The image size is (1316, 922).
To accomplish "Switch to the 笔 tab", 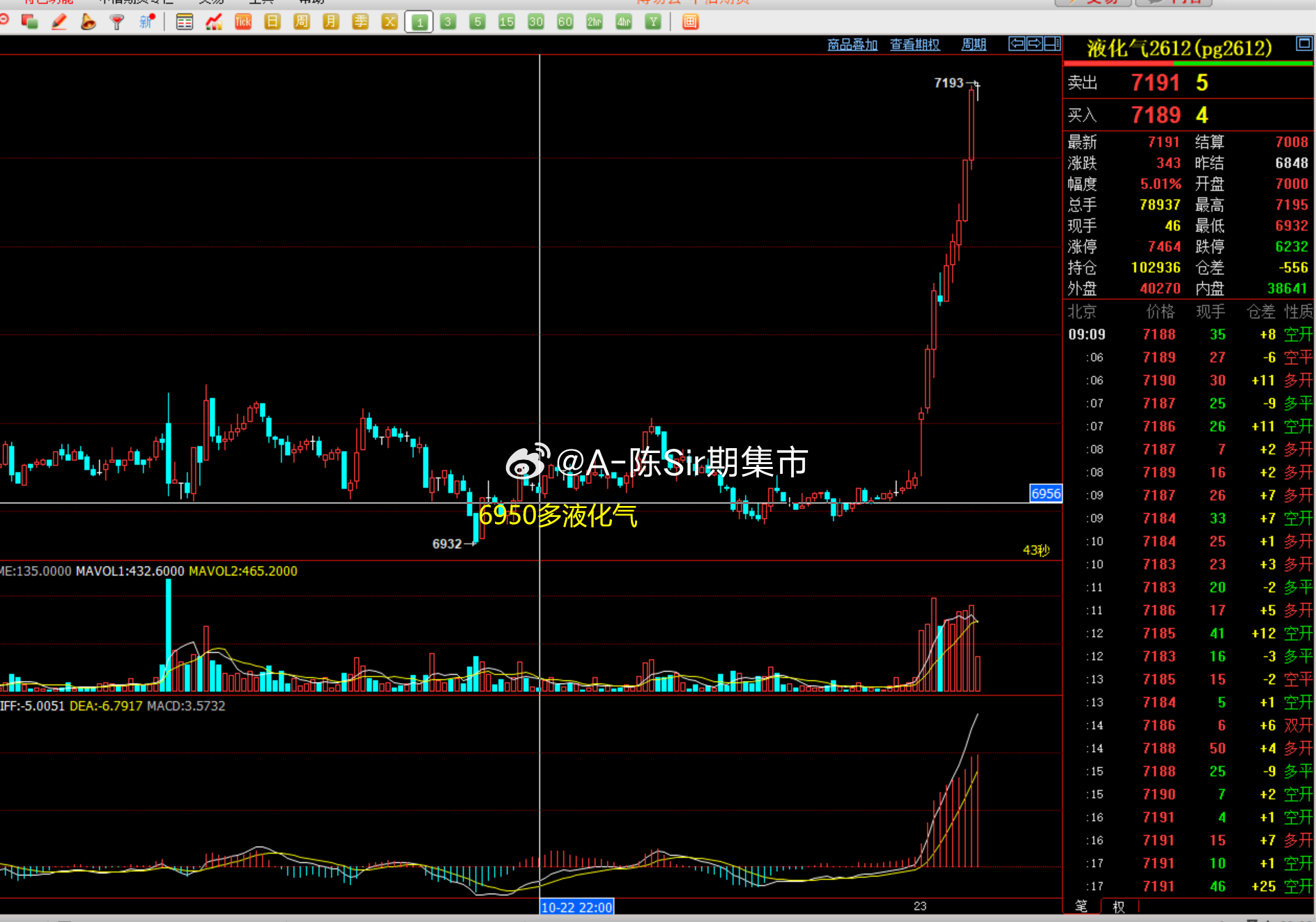I will click(x=1081, y=906).
